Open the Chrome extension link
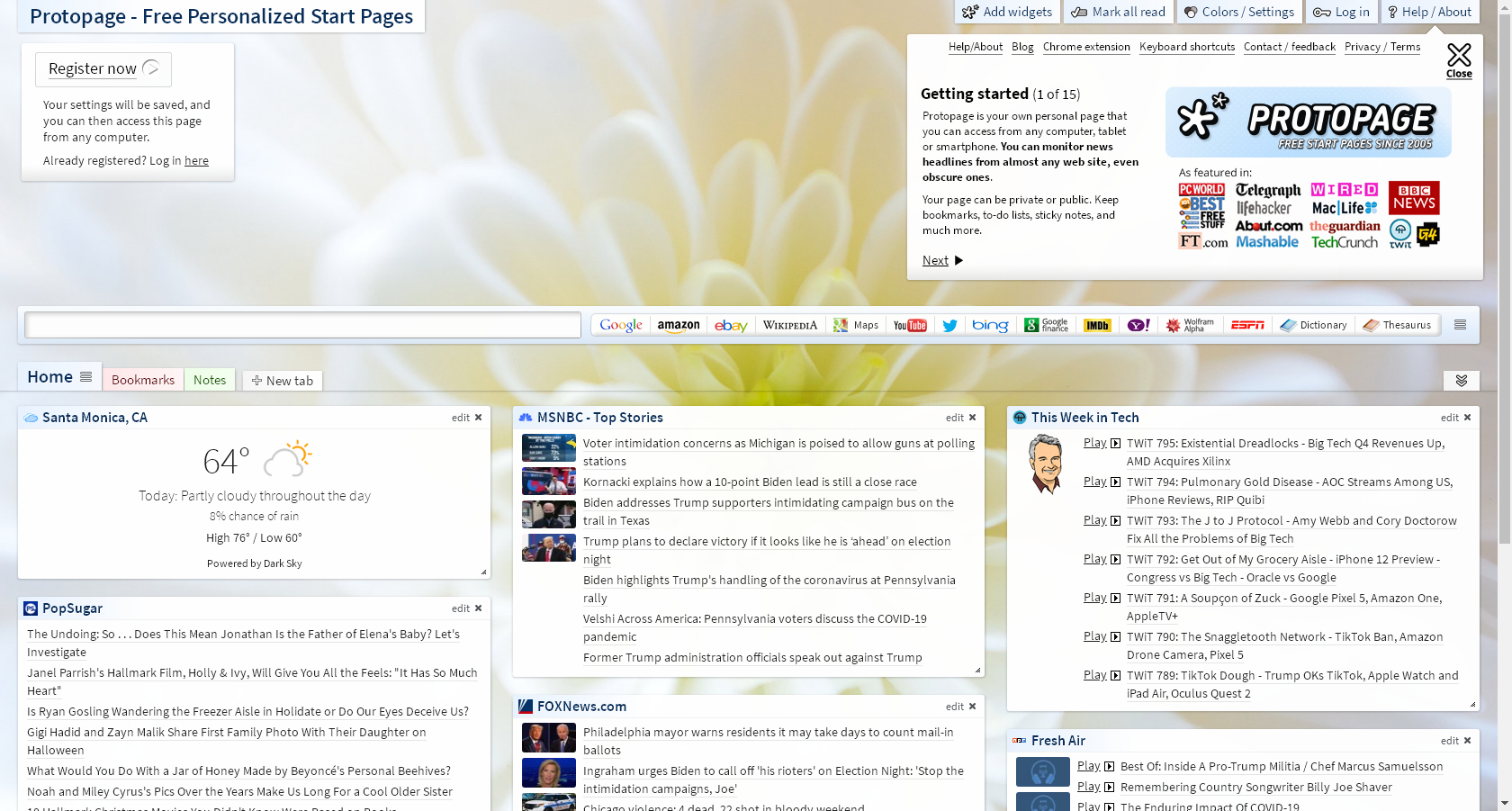The width and height of the screenshot is (1512, 811). point(1086,47)
